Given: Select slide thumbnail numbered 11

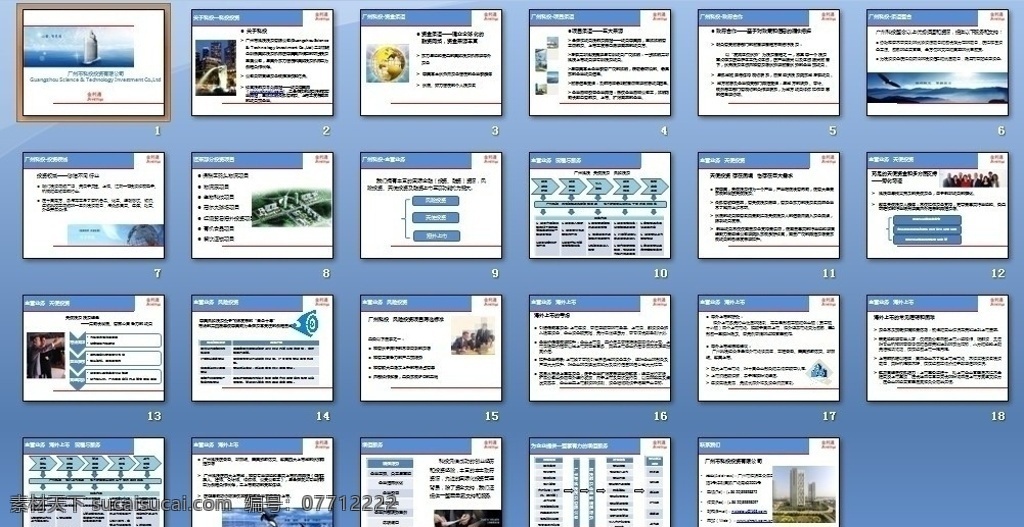Looking at the screenshot, I should click(x=769, y=206).
